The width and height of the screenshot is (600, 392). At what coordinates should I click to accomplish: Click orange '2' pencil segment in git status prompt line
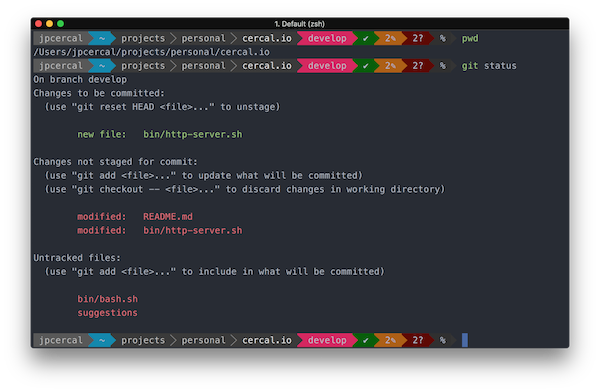pyautogui.click(x=390, y=66)
